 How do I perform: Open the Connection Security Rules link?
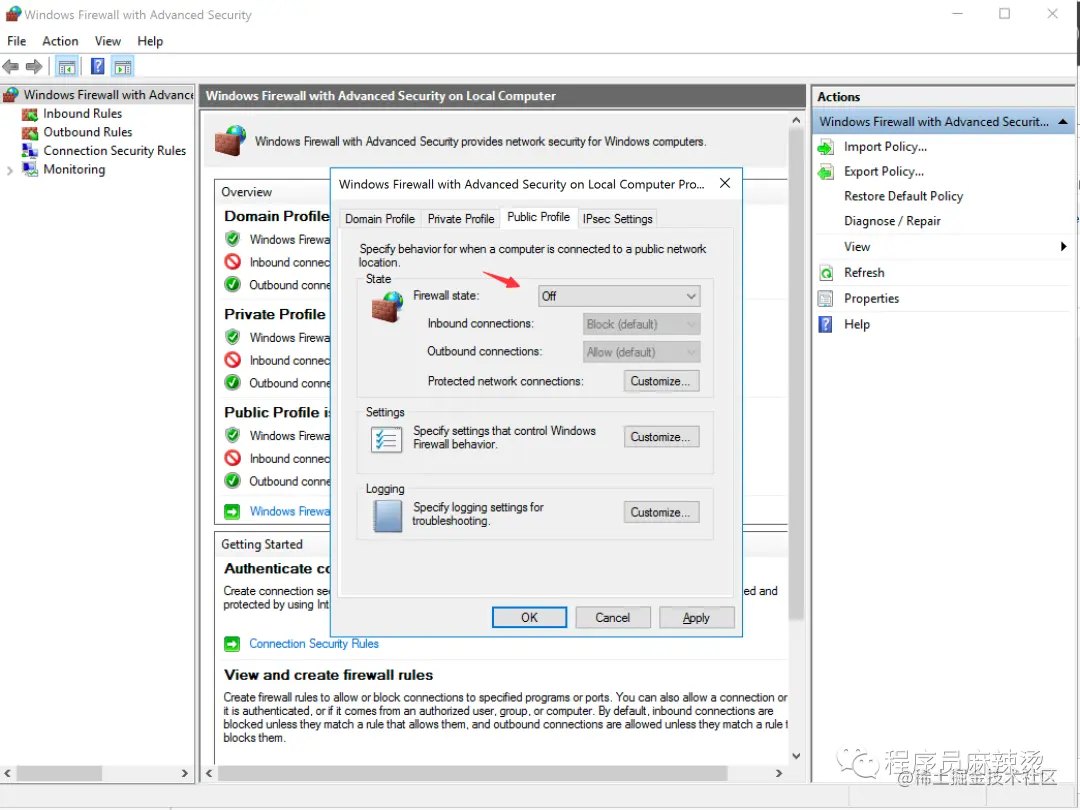(x=313, y=644)
